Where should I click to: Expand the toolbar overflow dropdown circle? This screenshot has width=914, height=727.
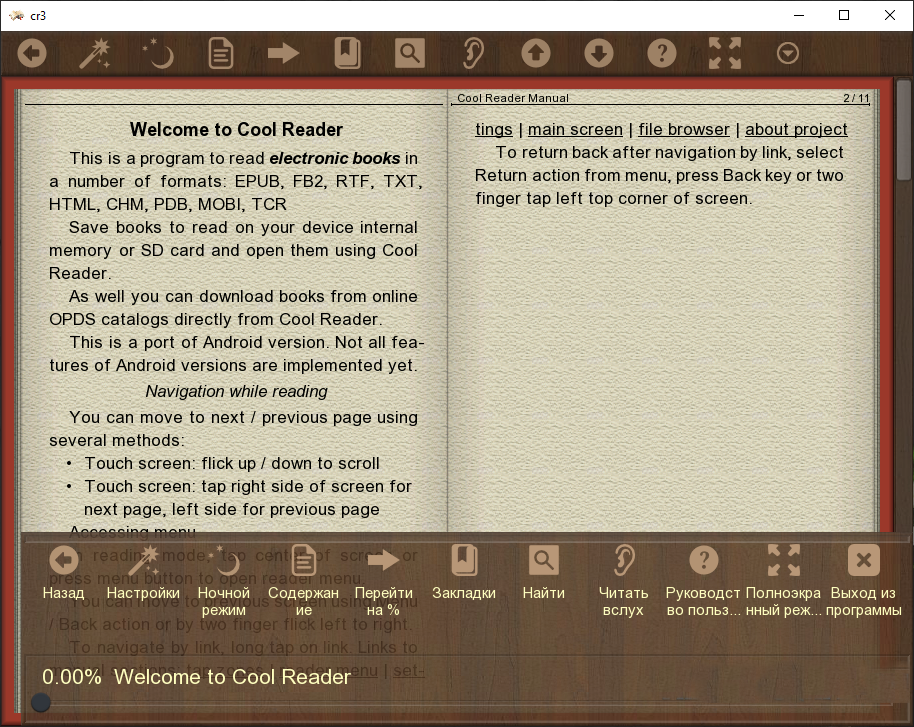(x=788, y=54)
